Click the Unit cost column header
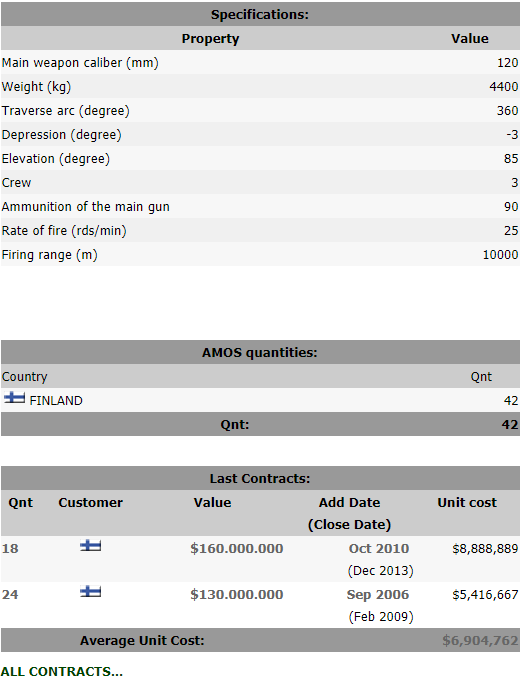Viewport: 522px width, 696px height. 467,502
